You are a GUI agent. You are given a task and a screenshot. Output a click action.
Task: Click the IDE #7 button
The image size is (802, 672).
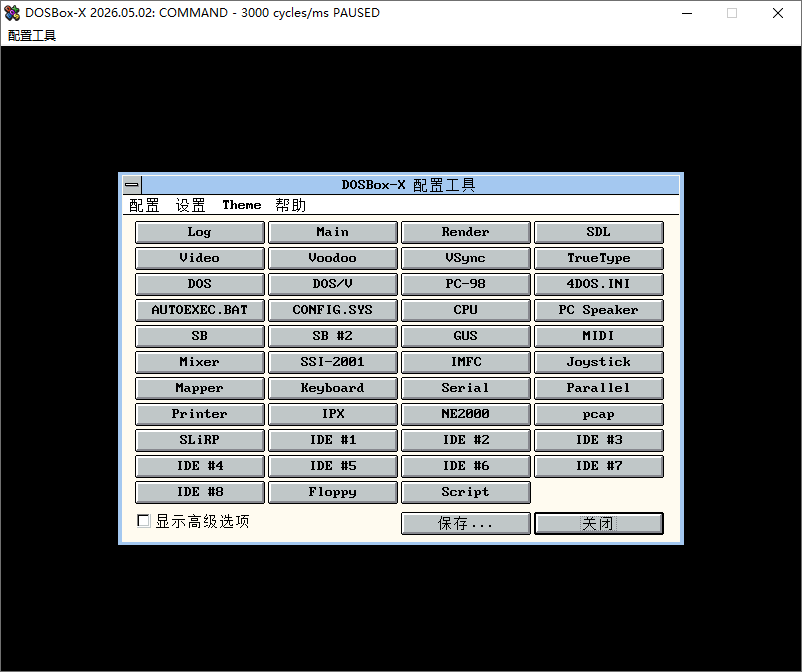599,466
